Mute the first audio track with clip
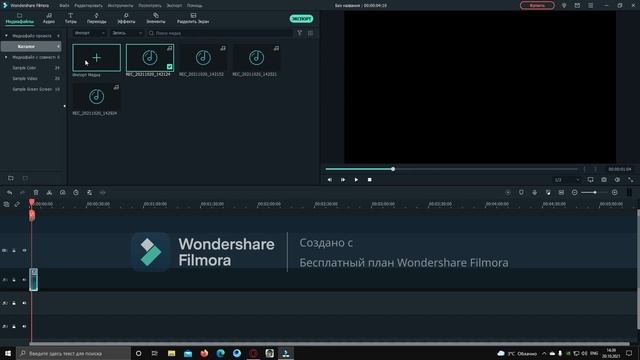 pyautogui.click(x=24, y=280)
